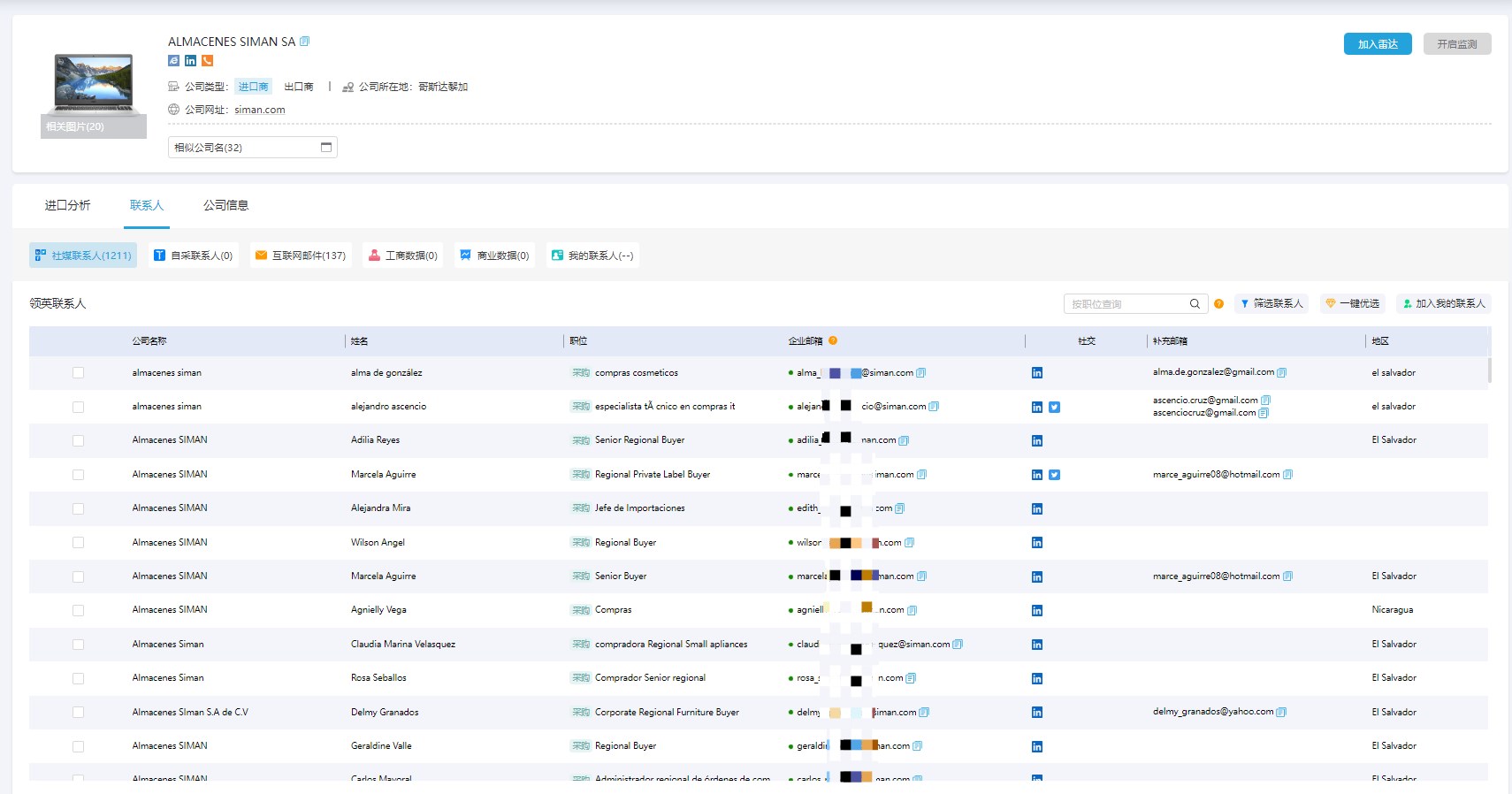Click the 出口商 company type tag

tap(299, 87)
